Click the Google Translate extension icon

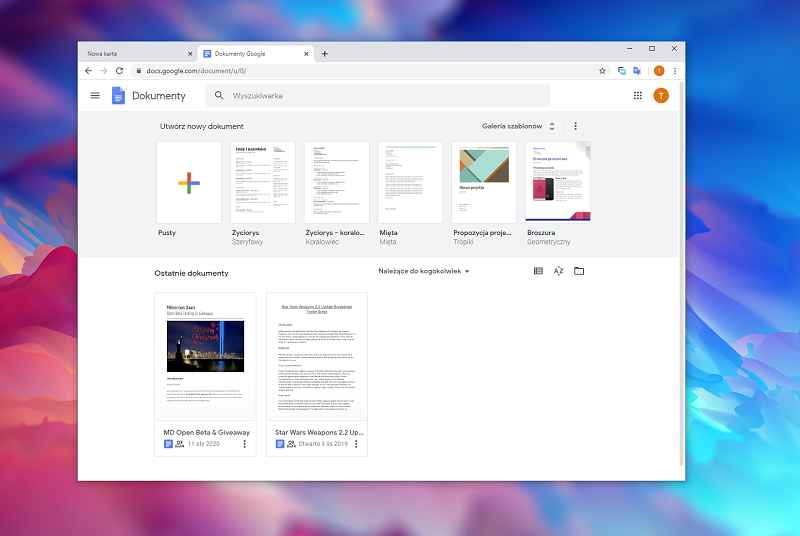click(x=637, y=71)
